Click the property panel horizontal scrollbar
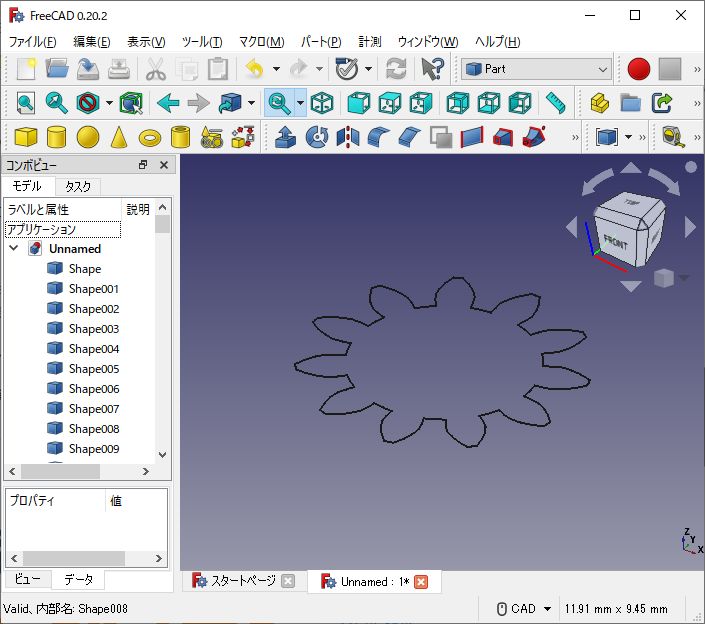Viewport: 705px width, 624px height. pyautogui.click(x=86, y=558)
